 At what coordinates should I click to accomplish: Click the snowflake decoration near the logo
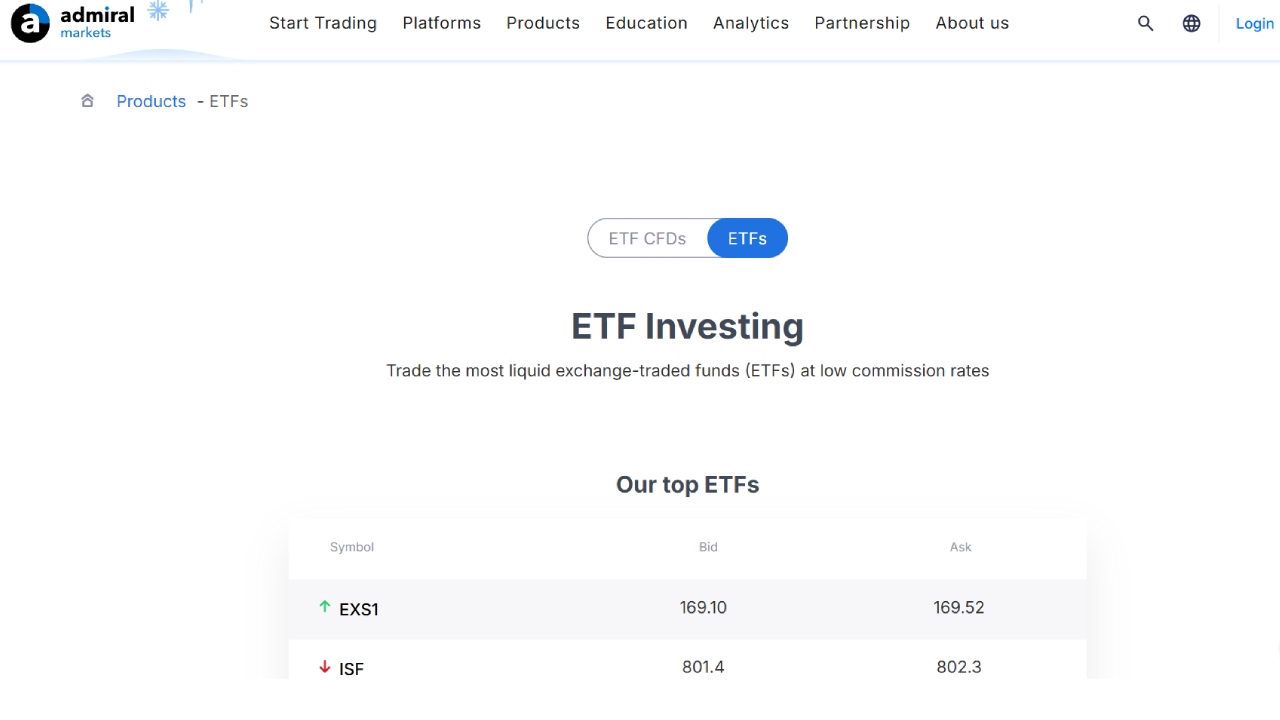158,11
